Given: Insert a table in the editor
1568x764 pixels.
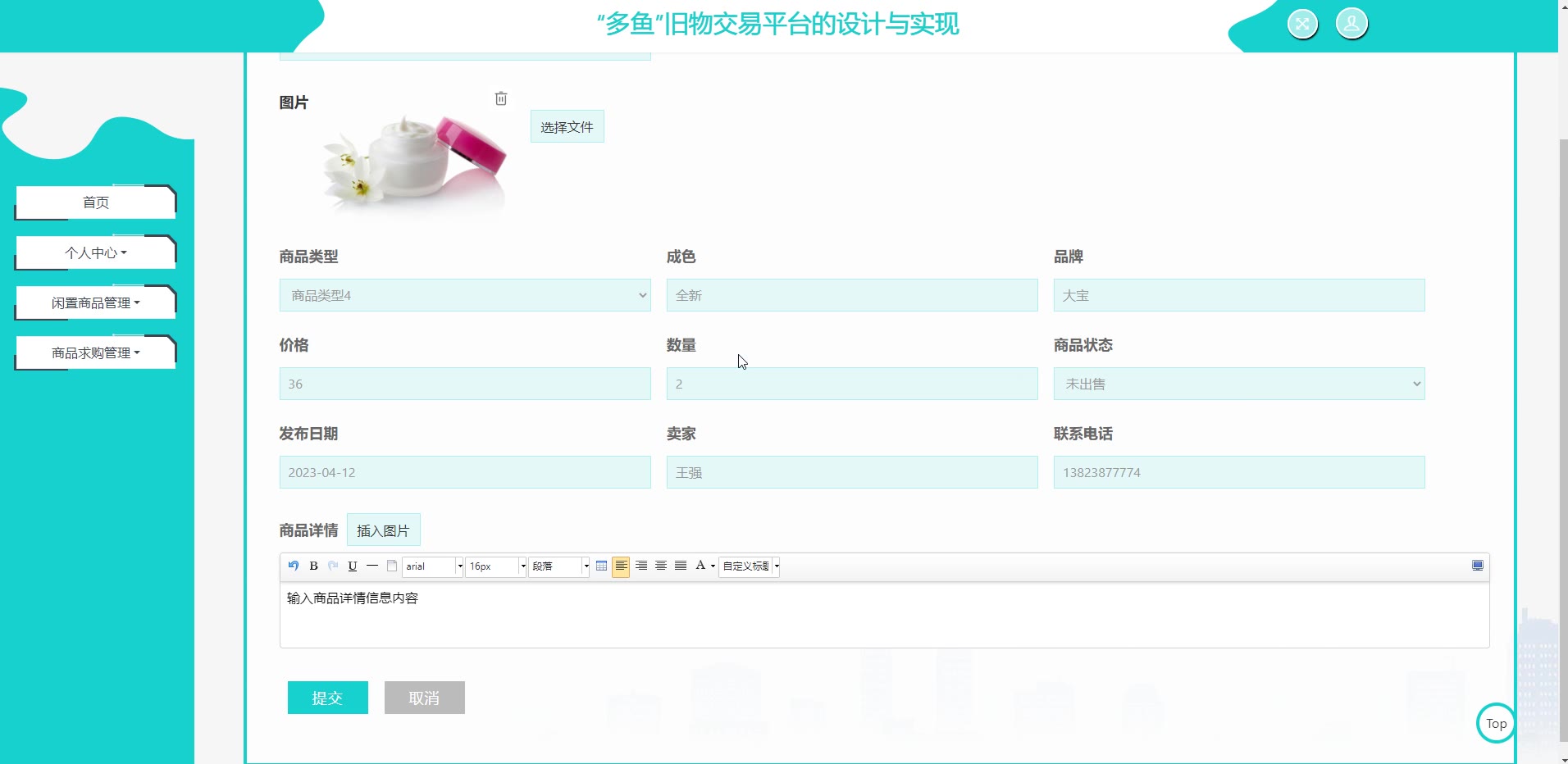Looking at the screenshot, I should tap(601, 566).
